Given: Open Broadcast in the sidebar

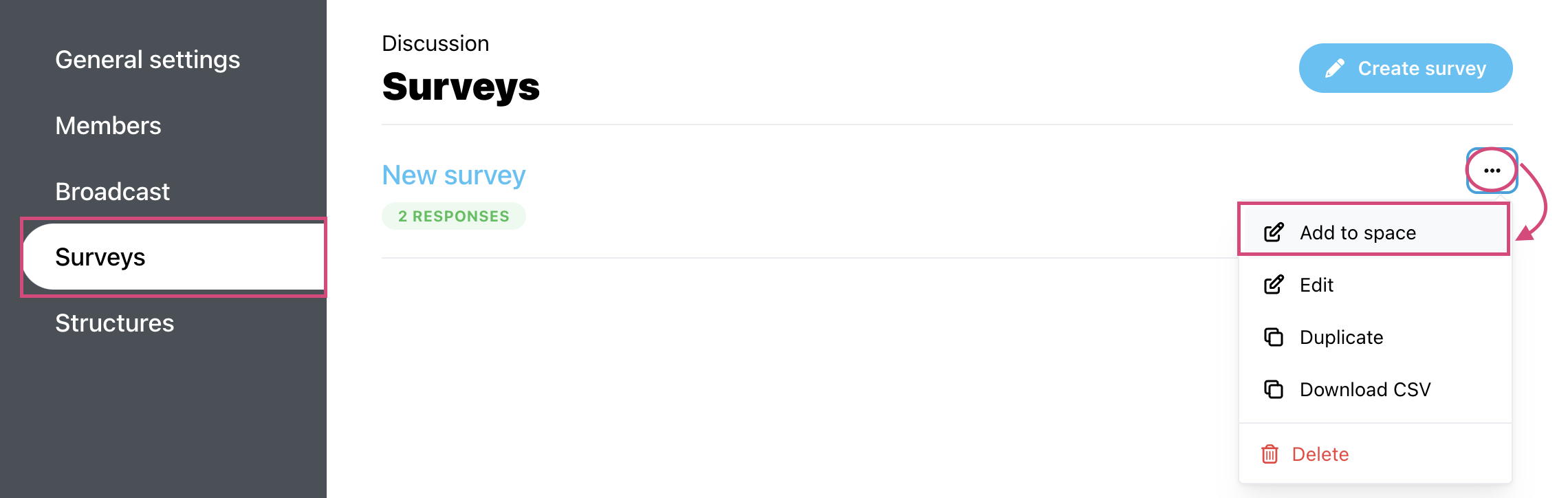Looking at the screenshot, I should pos(112,192).
